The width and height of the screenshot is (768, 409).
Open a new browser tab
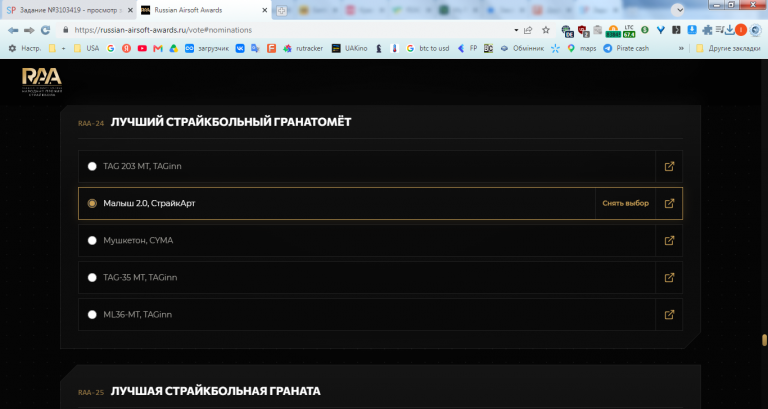282,11
